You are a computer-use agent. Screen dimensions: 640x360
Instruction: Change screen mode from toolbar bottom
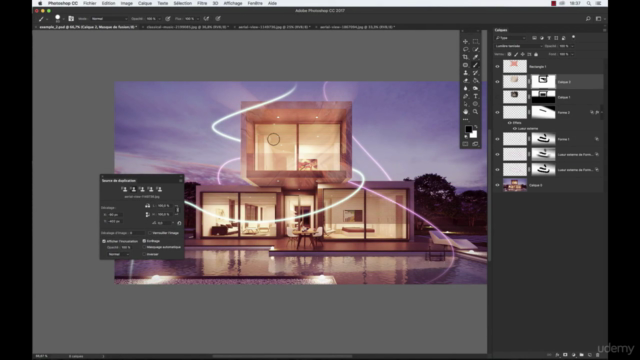pos(476,144)
